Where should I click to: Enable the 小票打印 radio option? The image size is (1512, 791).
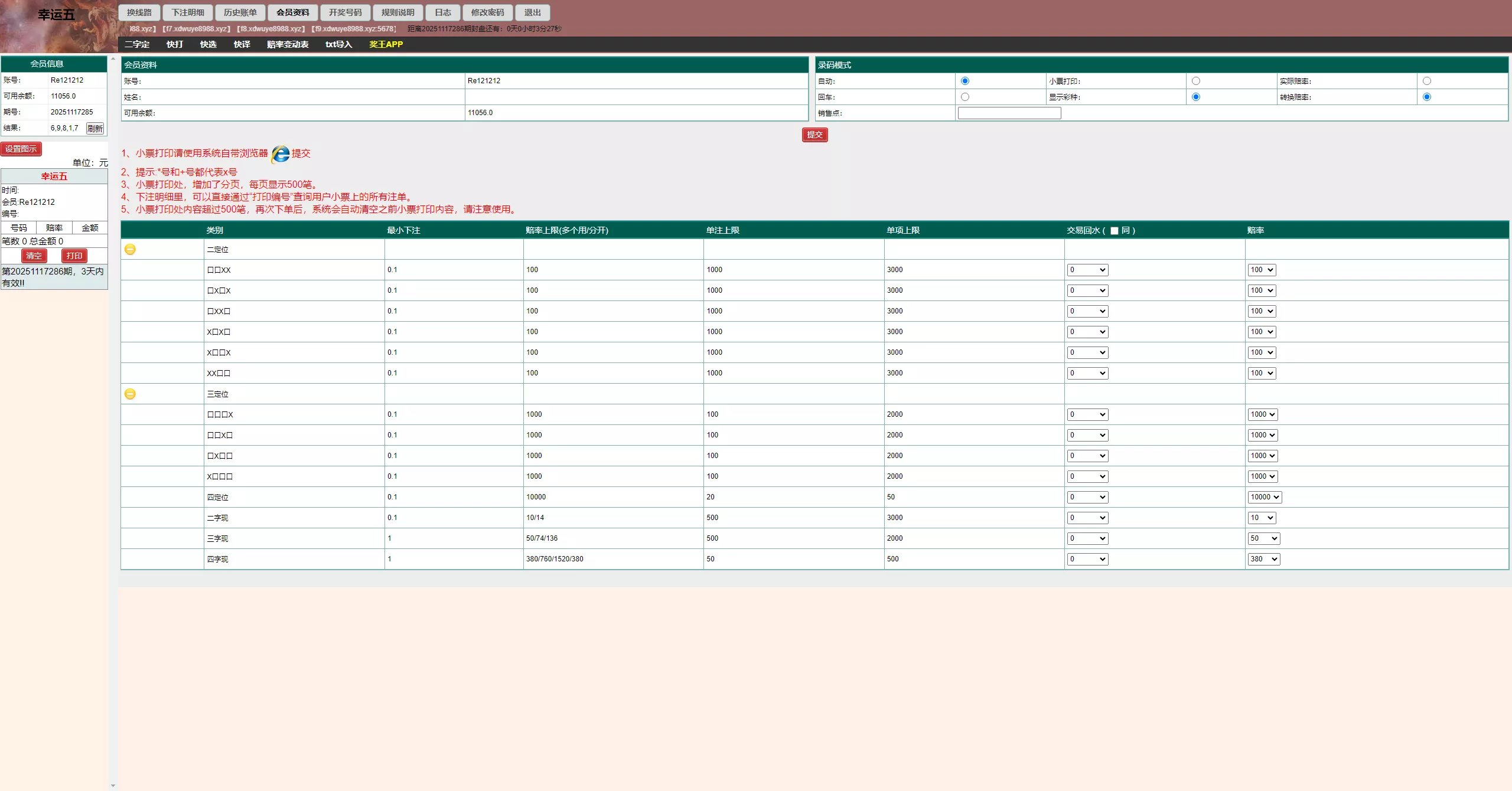1196,81
